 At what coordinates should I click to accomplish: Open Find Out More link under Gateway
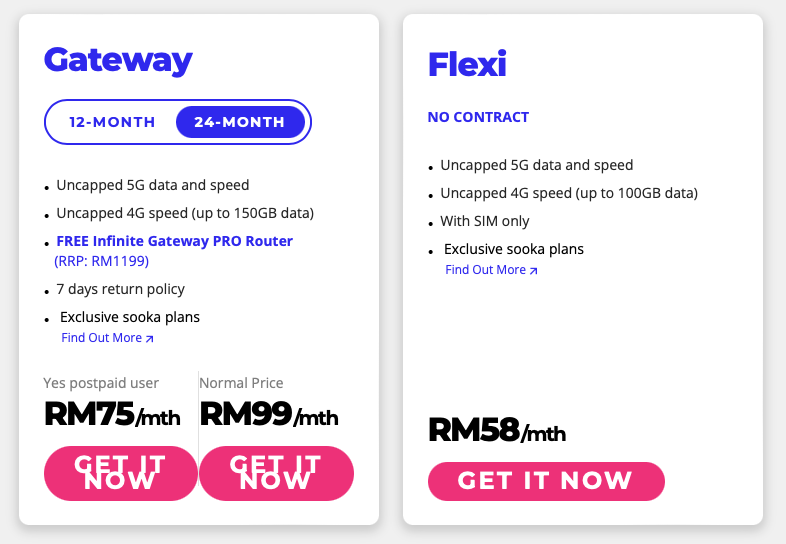(x=107, y=338)
